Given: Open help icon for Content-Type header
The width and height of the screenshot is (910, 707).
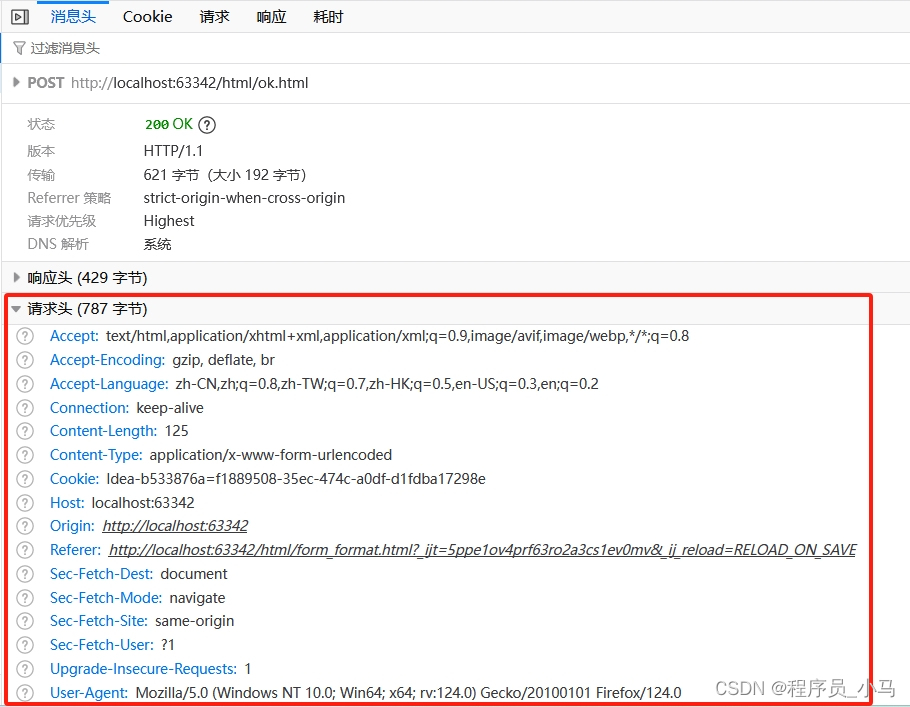Looking at the screenshot, I should [25, 454].
